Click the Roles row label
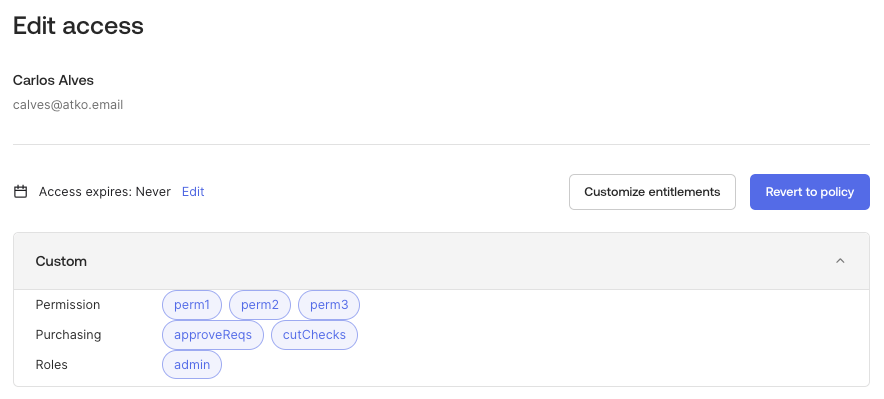The image size is (884, 399). (51, 365)
